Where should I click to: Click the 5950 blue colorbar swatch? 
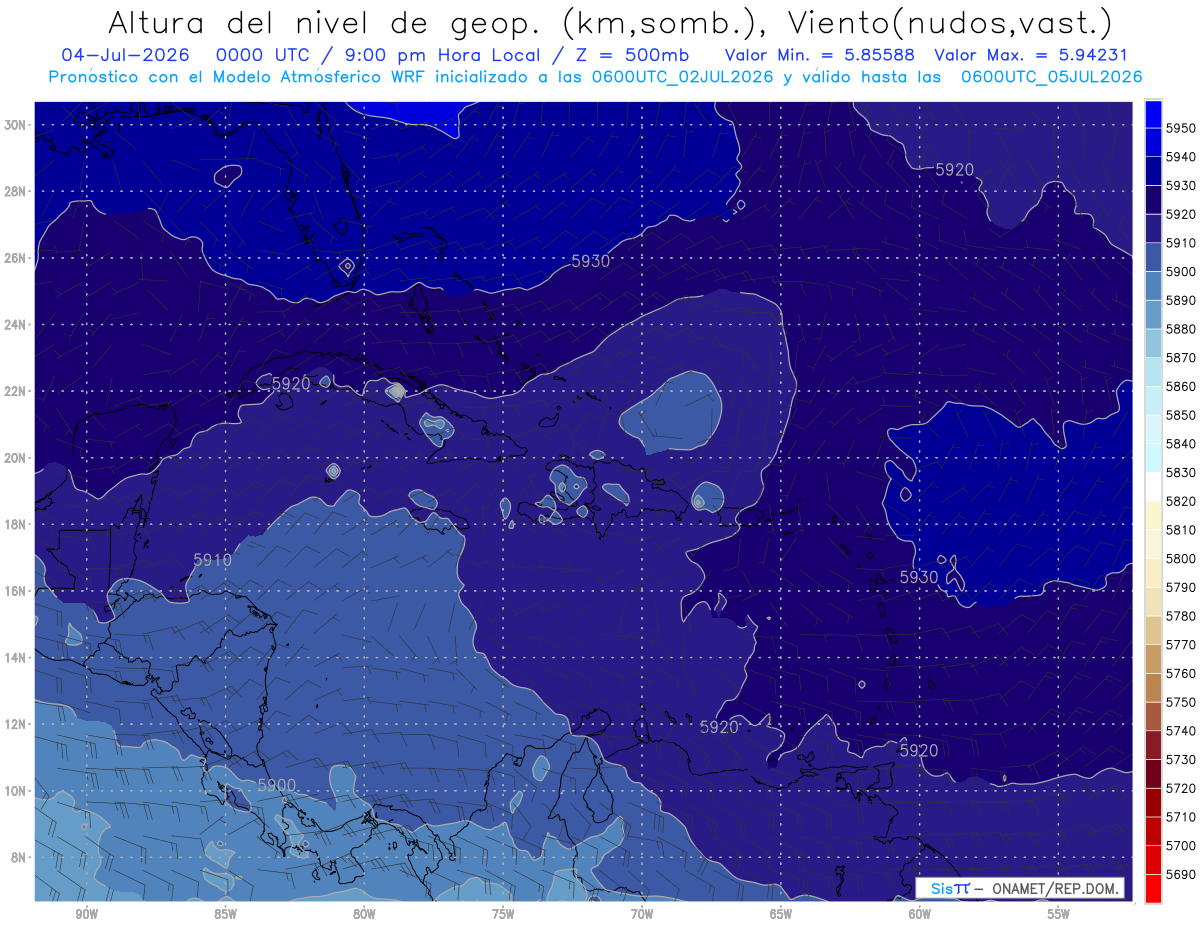pyautogui.click(x=1153, y=114)
